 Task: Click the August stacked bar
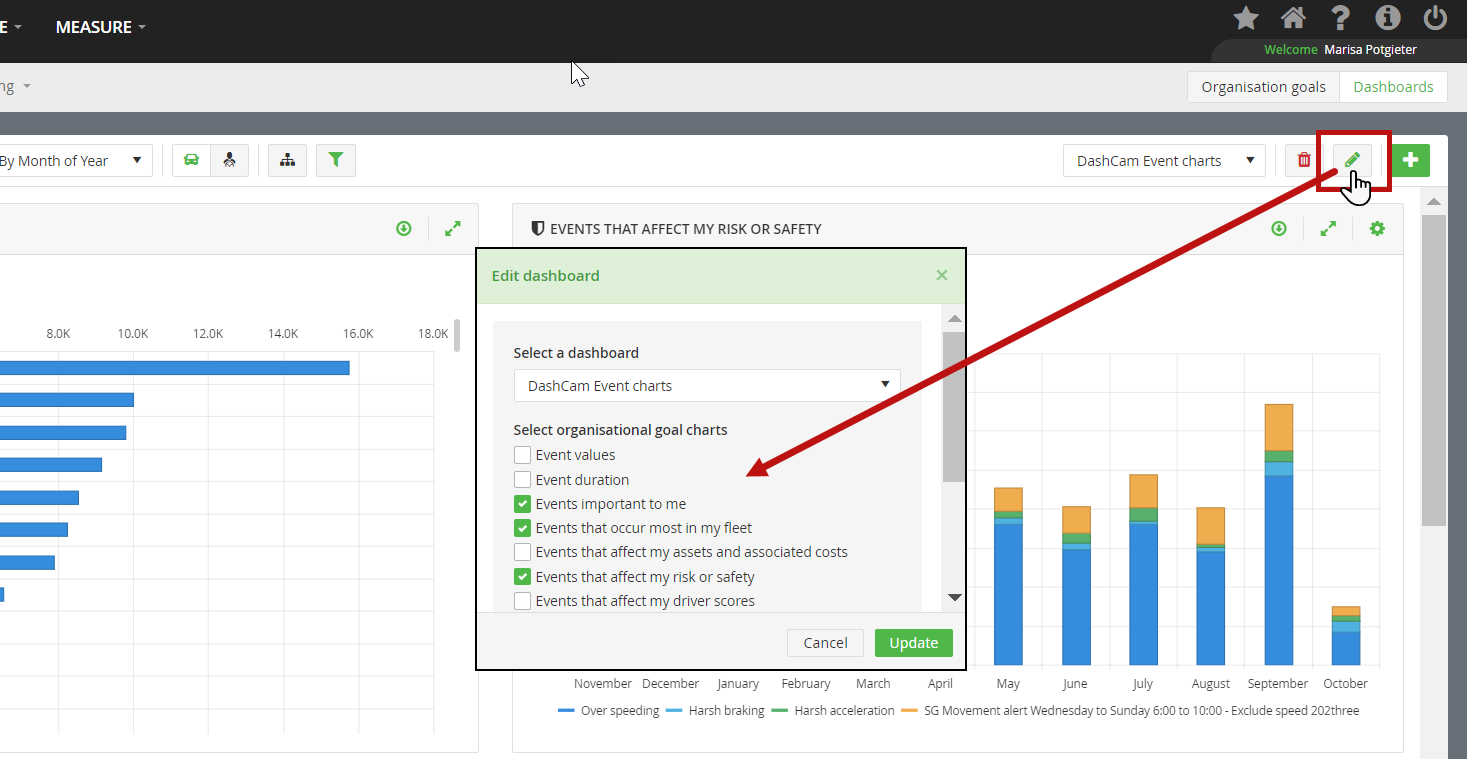[1211, 587]
